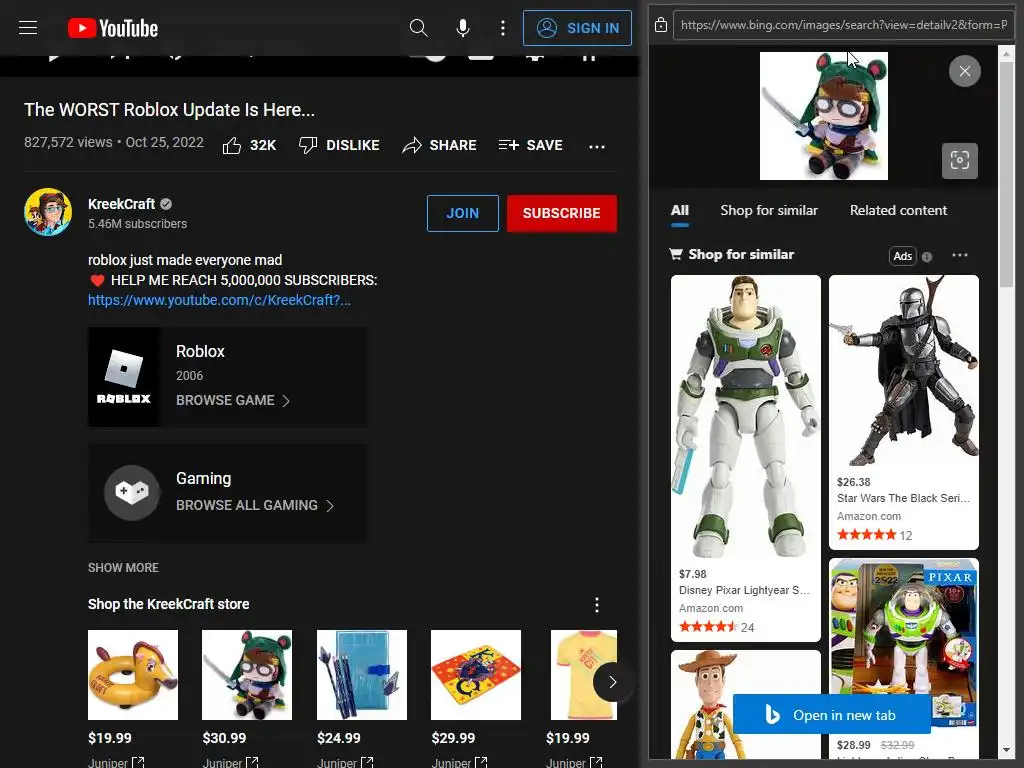Advance store carousel with next arrow
Image resolution: width=1024 pixels, height=768 pixels.
[612, 682]
